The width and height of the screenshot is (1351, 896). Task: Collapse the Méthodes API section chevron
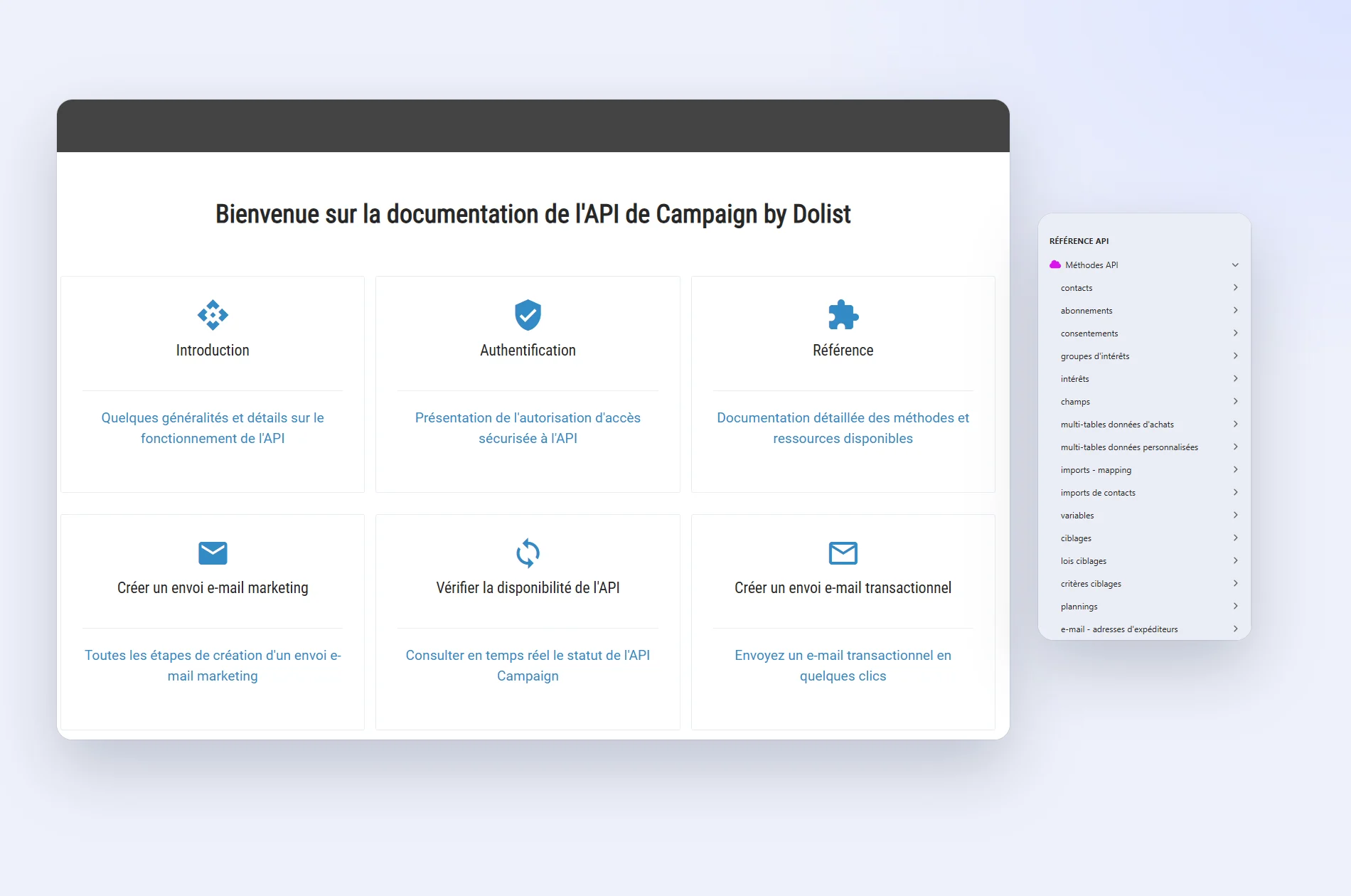pyautogui.click(x=1235, y=265)
